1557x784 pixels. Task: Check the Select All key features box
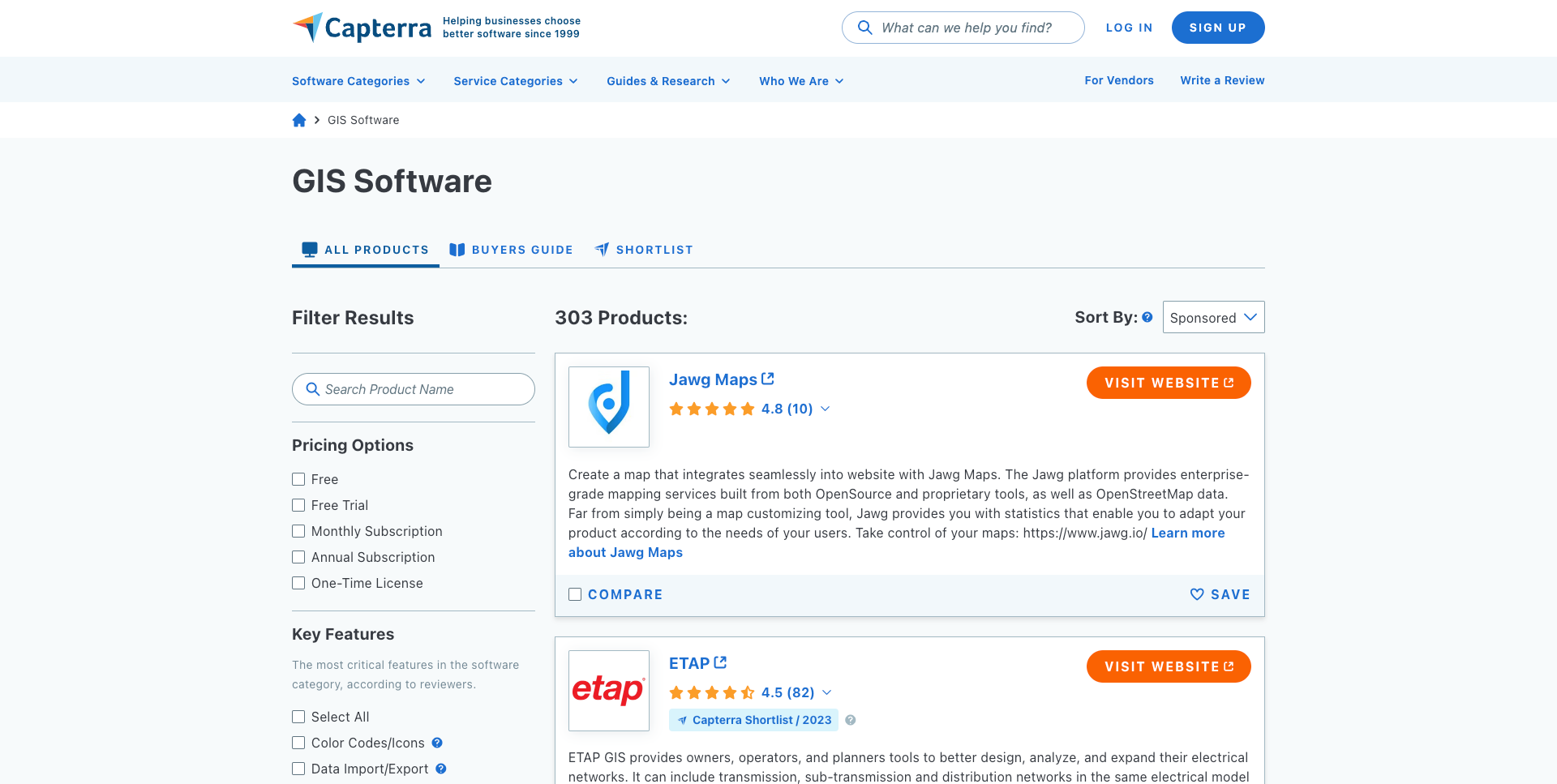[298, 717]
